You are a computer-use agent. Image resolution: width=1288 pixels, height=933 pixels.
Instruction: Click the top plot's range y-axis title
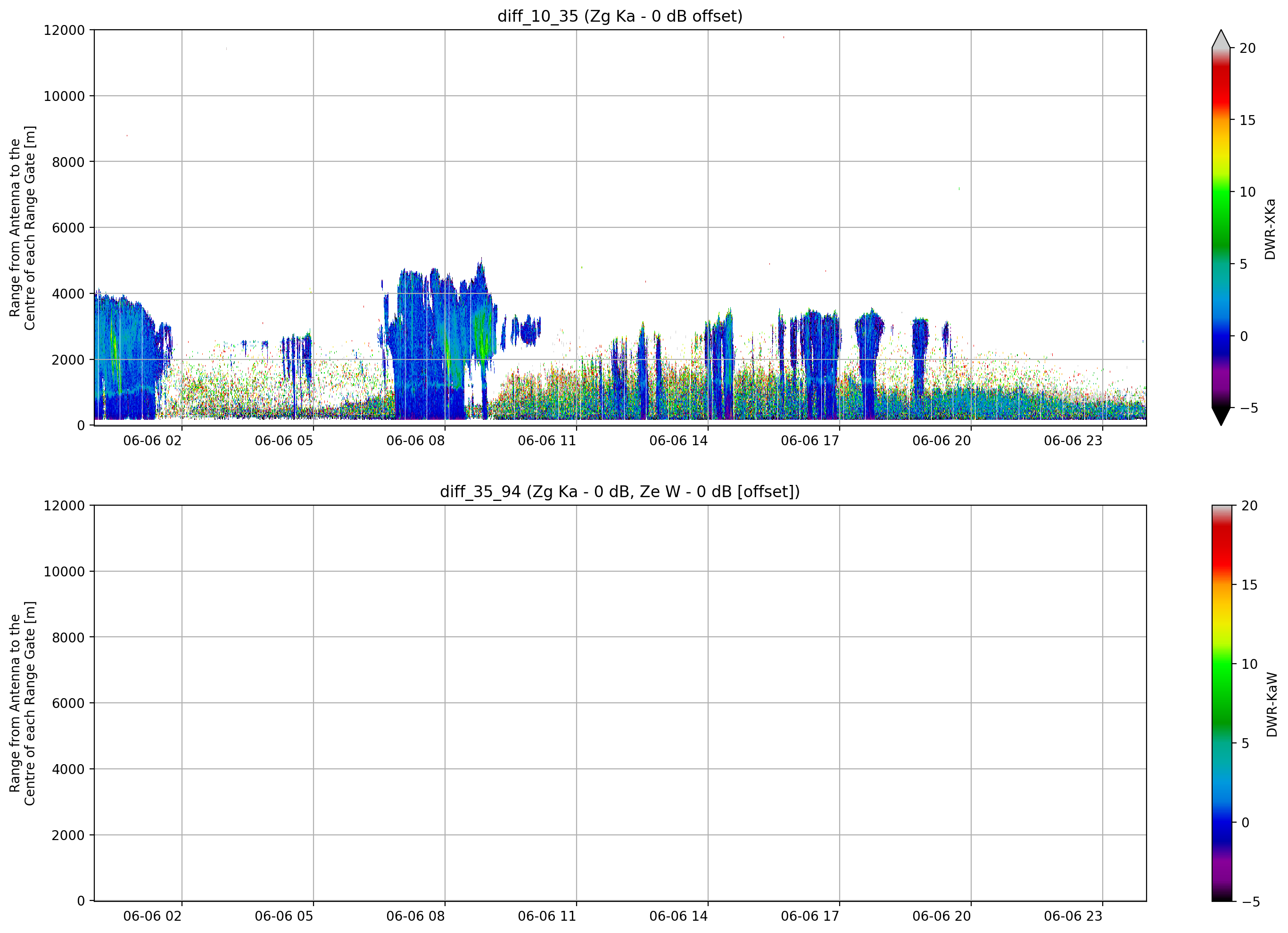22,228
